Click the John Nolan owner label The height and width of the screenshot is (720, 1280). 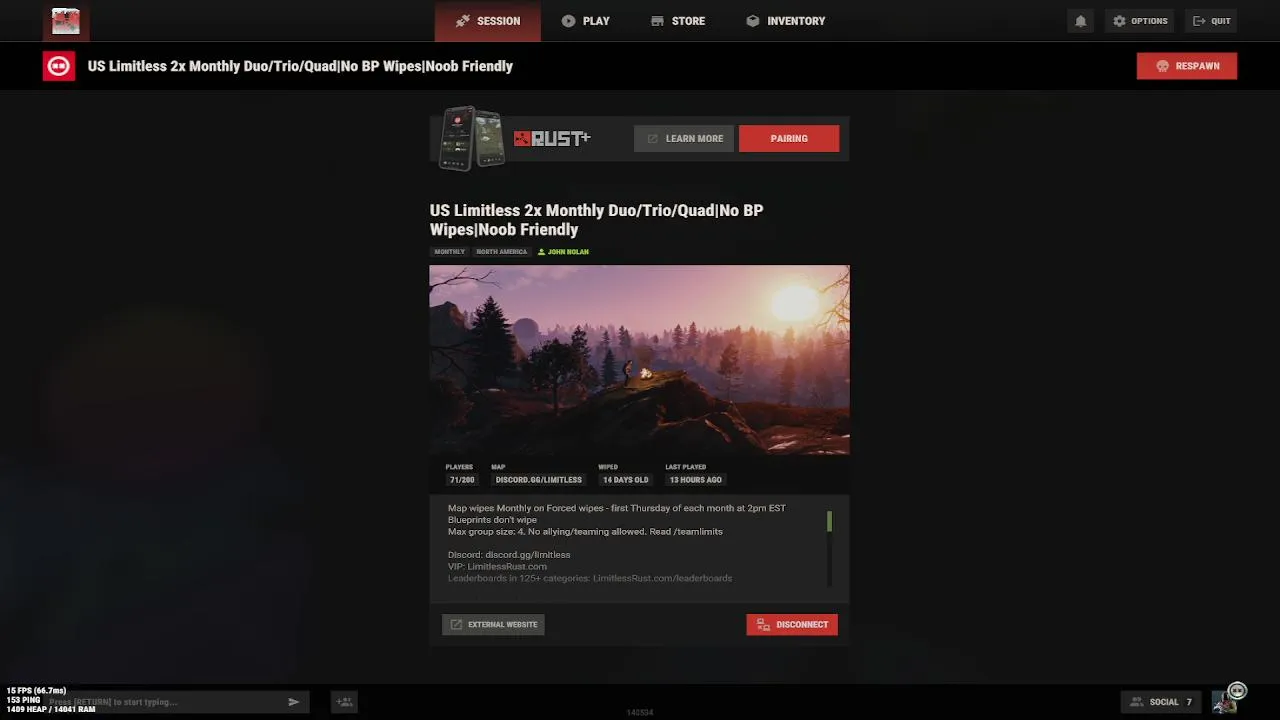tap(563, 252)
